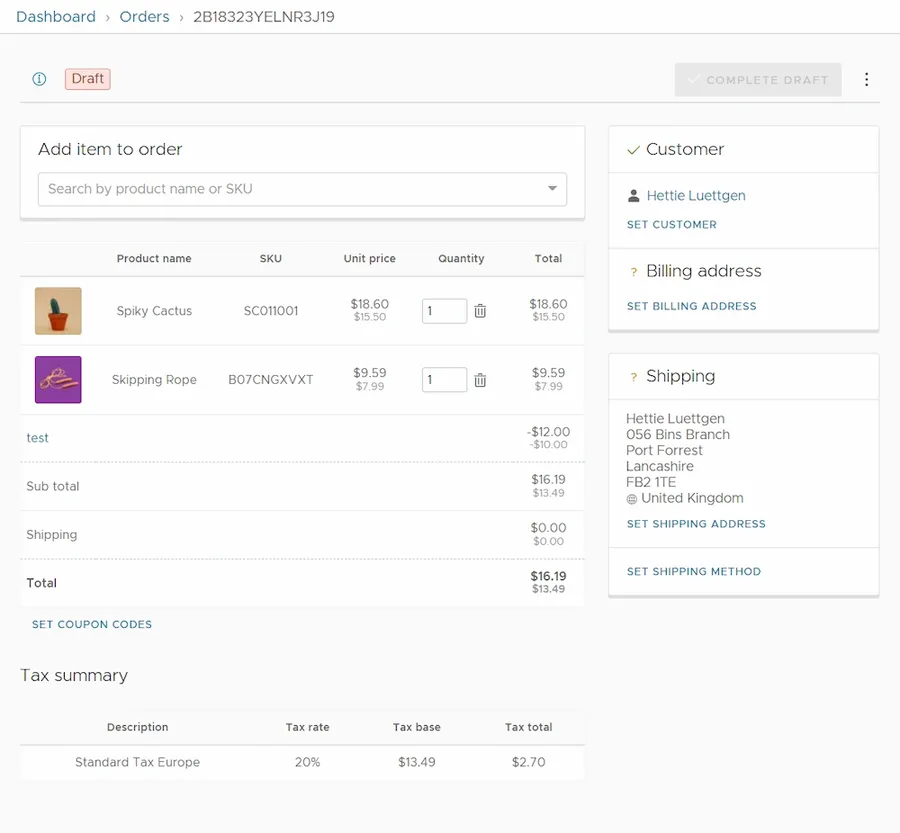
Task: Open the Spiky Cactus product thumbnail
Action: coord(58,311)
